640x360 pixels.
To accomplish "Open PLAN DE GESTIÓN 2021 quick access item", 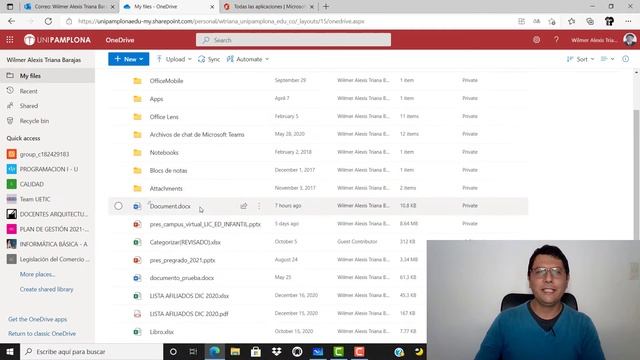I will 47,229.
